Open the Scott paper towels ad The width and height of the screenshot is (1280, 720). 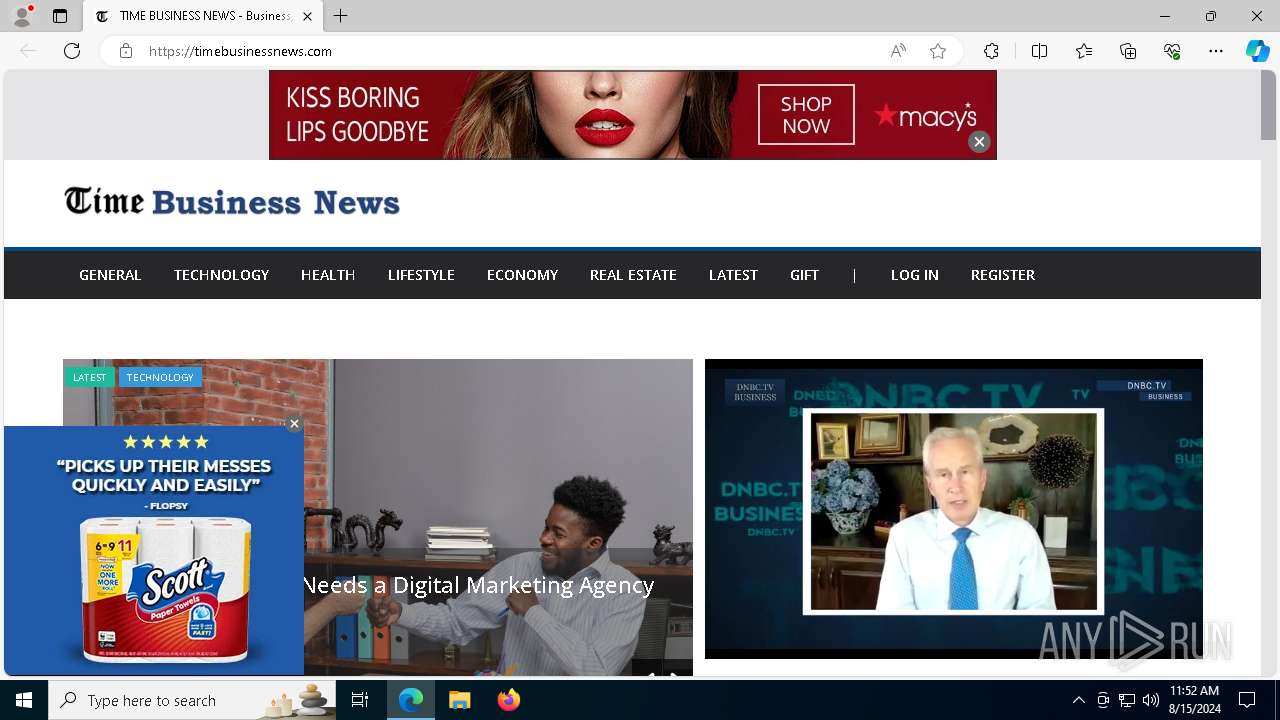(x=154, y=551)
